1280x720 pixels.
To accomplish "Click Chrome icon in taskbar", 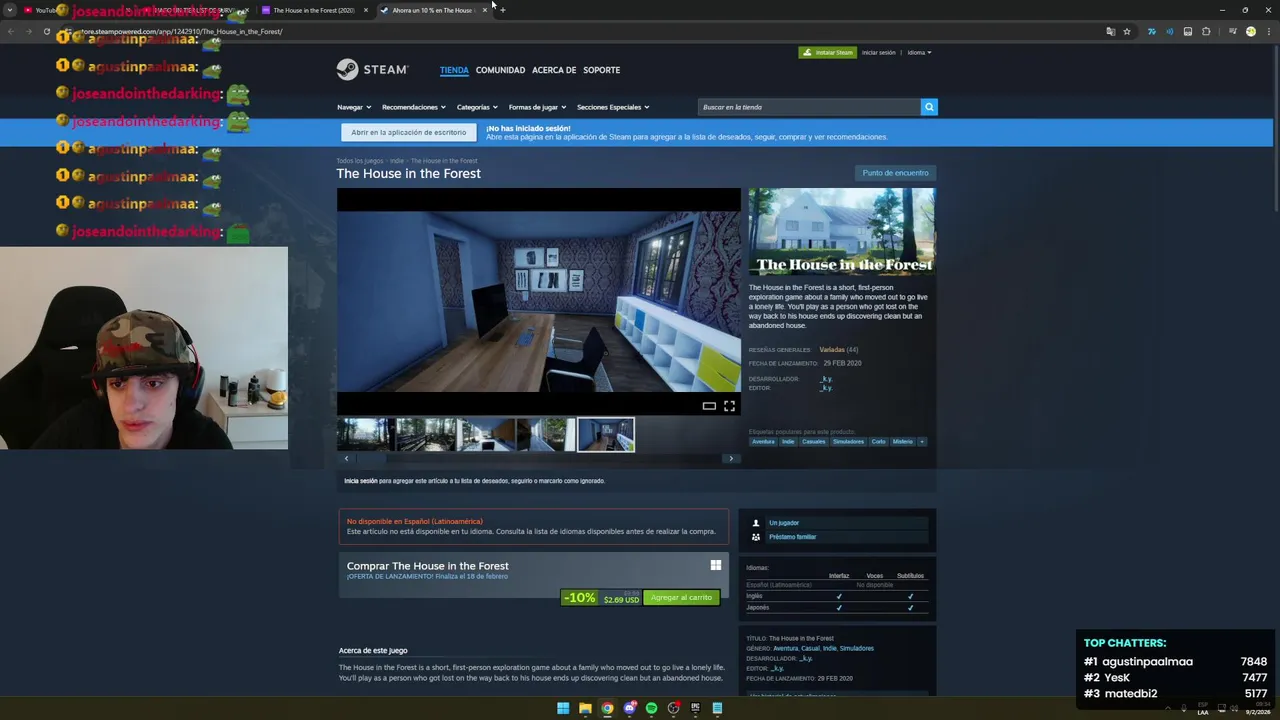I will pos(607,708).
